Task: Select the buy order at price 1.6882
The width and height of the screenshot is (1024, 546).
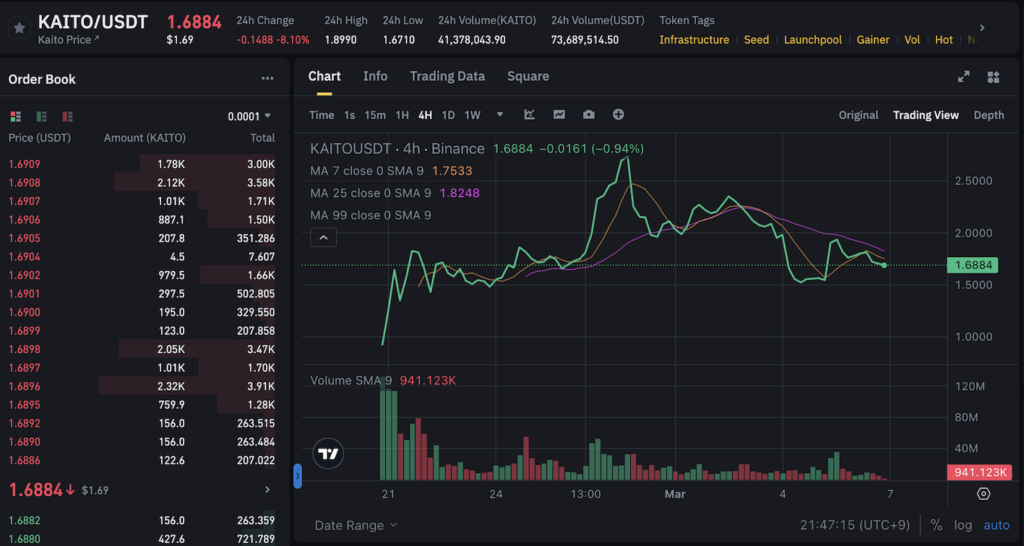Action: pos(142,521)
